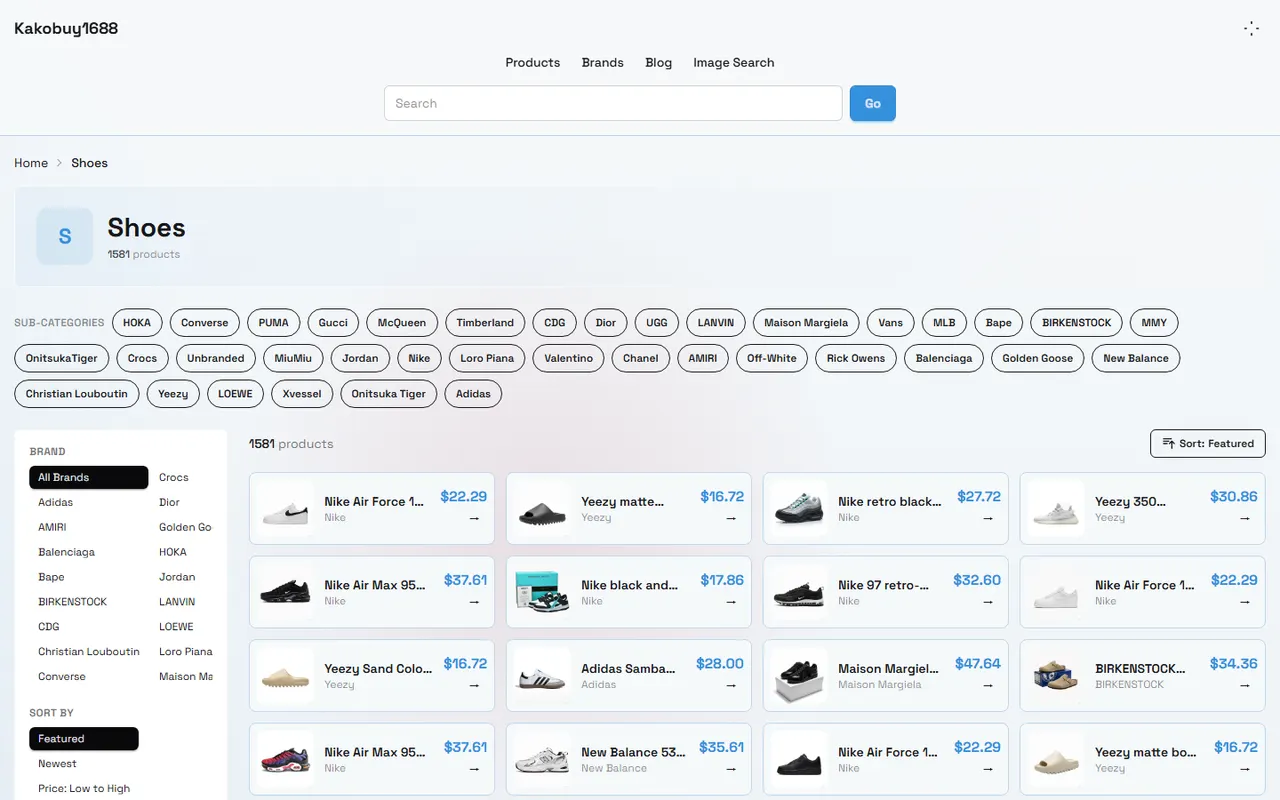The width and height of the screenshot is (1280, 800).
Task: Open Yeezy Sand Color slide thumbnail
Action: pos(285,676)
